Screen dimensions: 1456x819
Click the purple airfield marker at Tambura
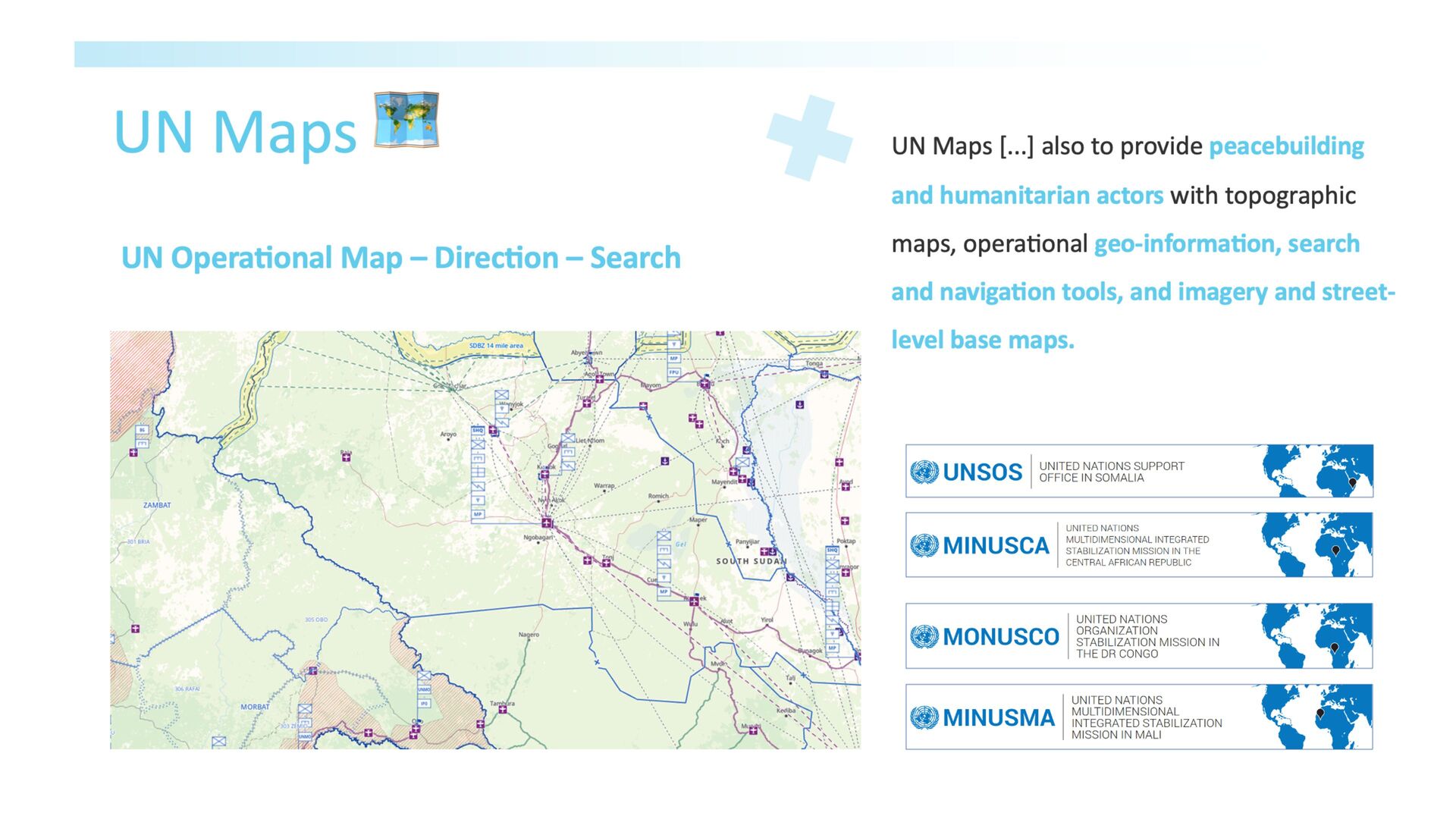(502, 710)
